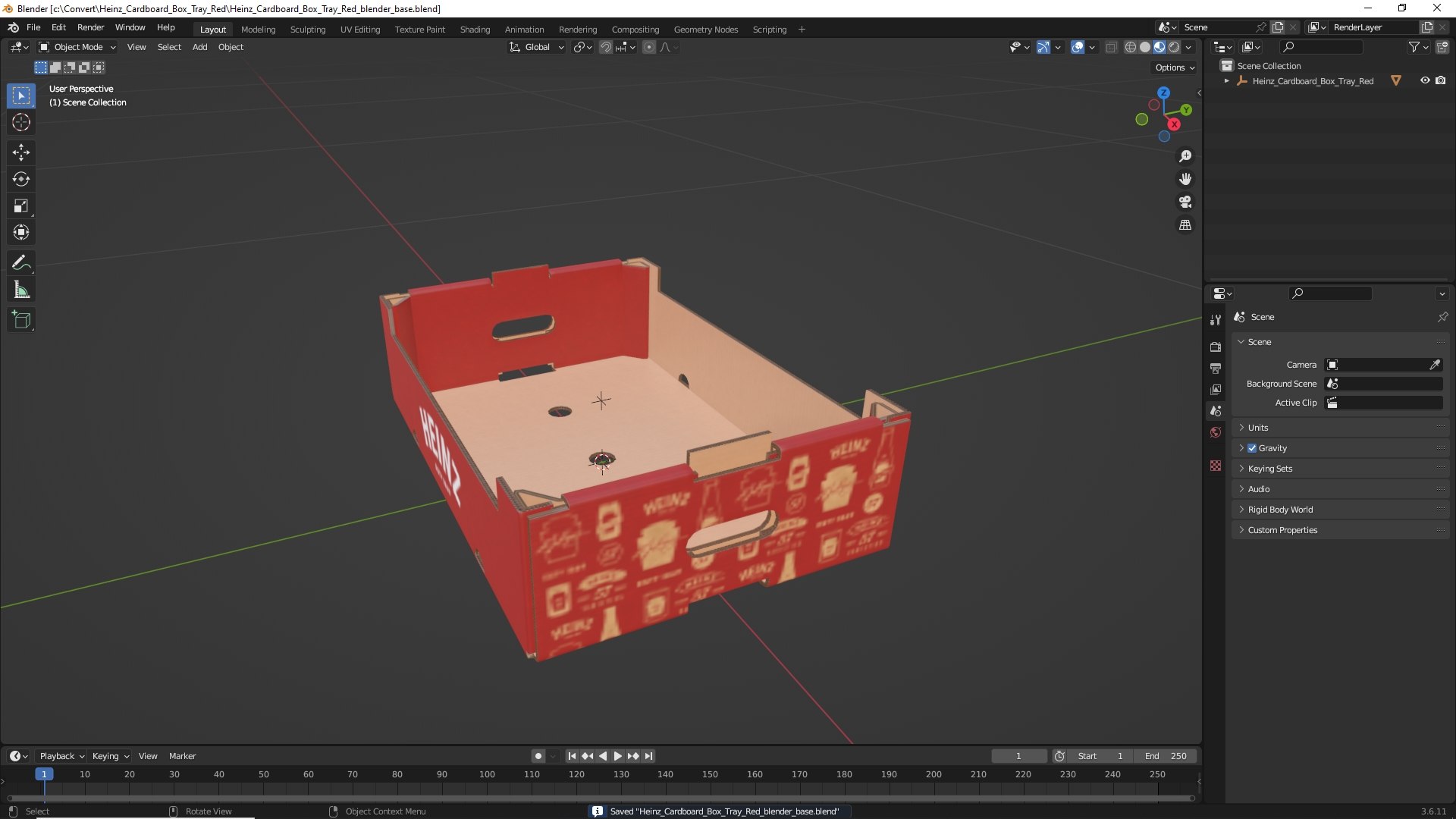Click the new scene copy icon
Screen dimensions: 1456x819
(1278, 27)
